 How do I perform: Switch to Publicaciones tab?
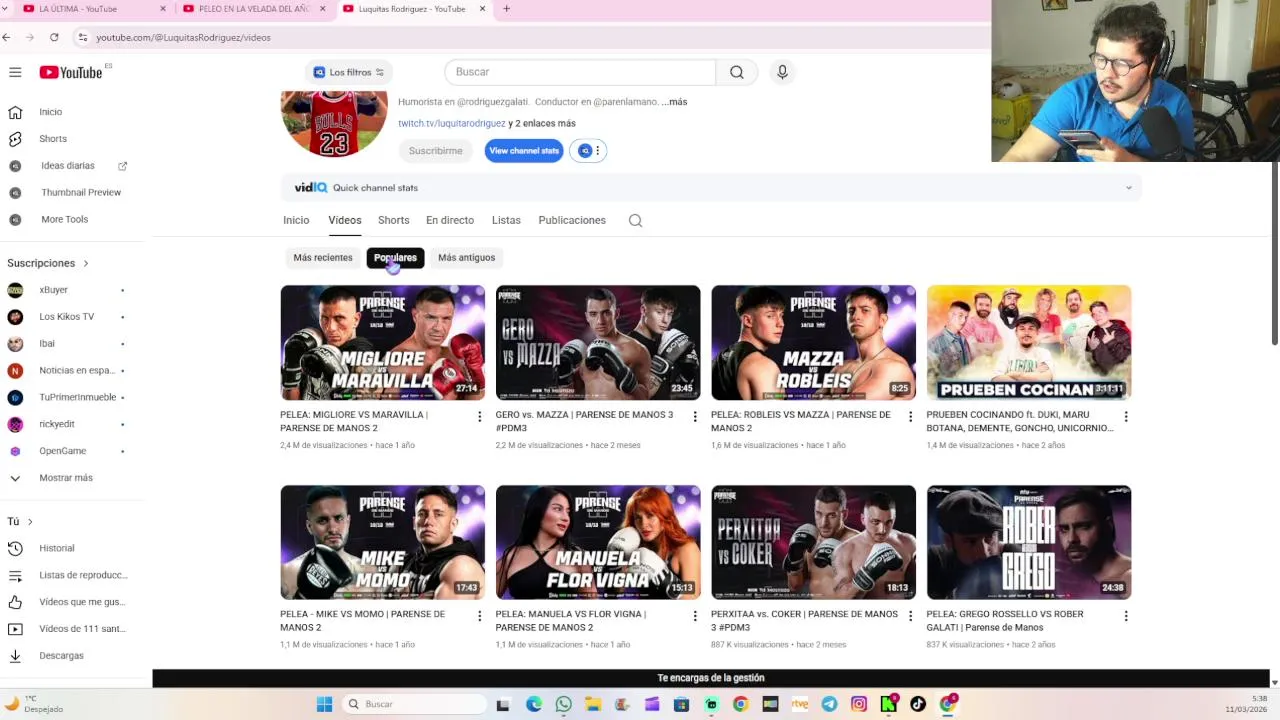[572, 220]
